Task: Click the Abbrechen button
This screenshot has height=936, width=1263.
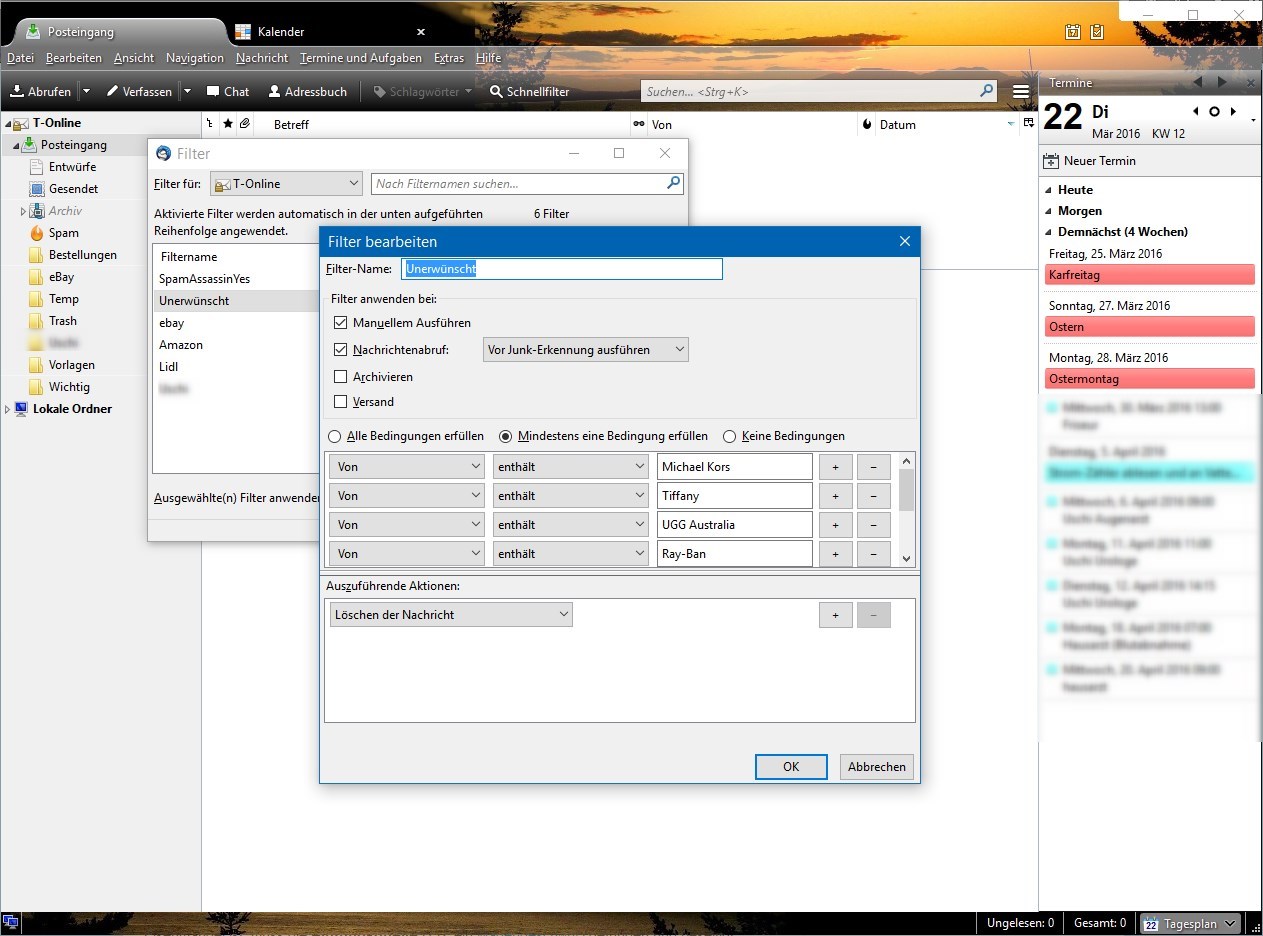Action: tap(876, 767)
